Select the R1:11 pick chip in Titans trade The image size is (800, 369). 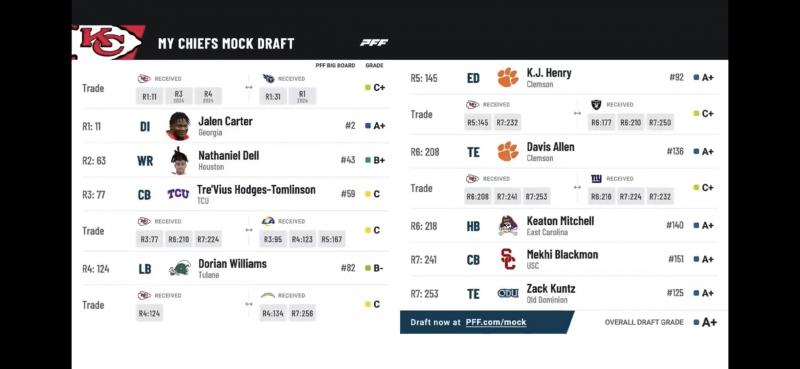coord(149,96)
